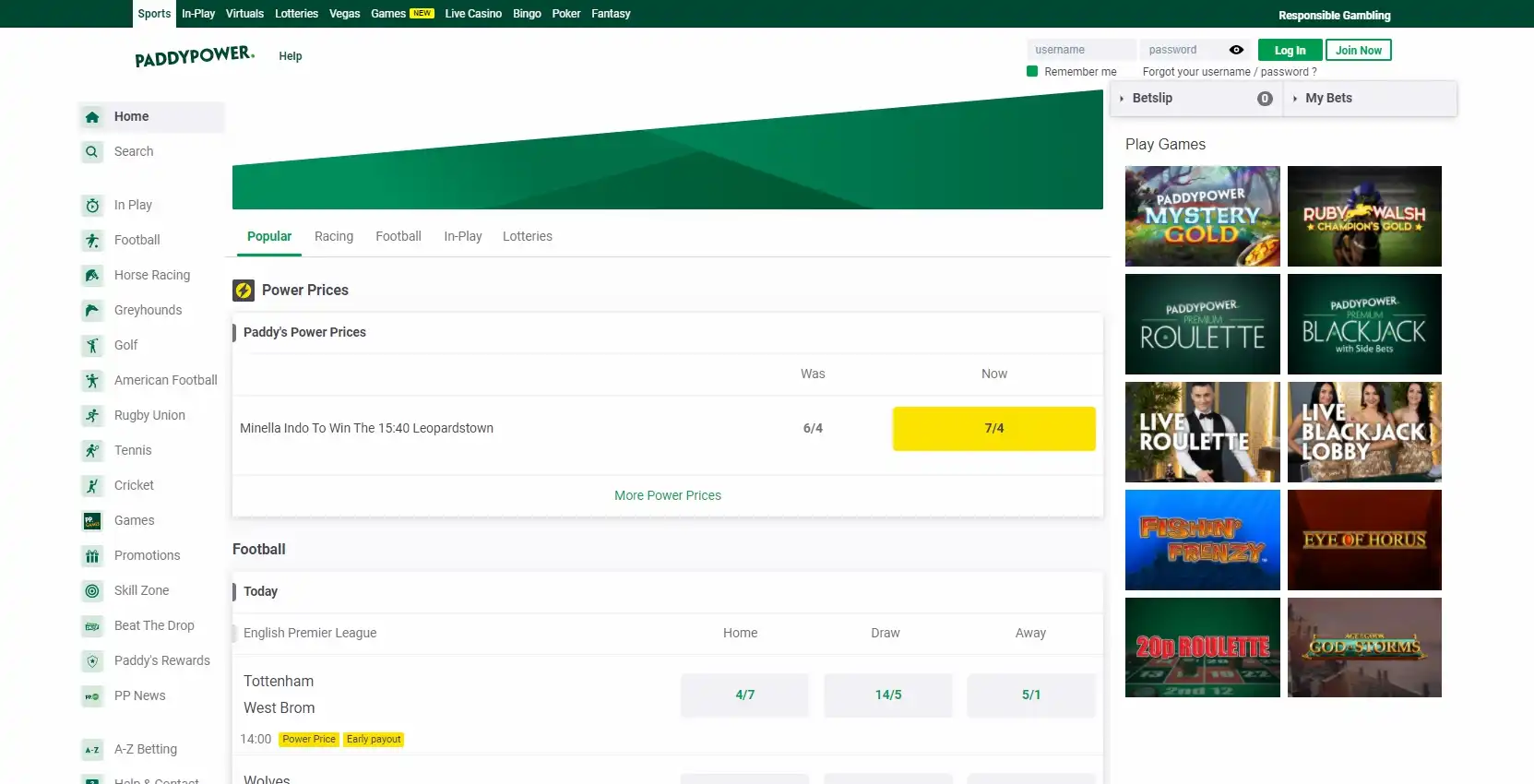Click the Paddy's Rewards shield icon
Image resolution: width=1534 pixels, height=784 pixels.
[92, 661]
